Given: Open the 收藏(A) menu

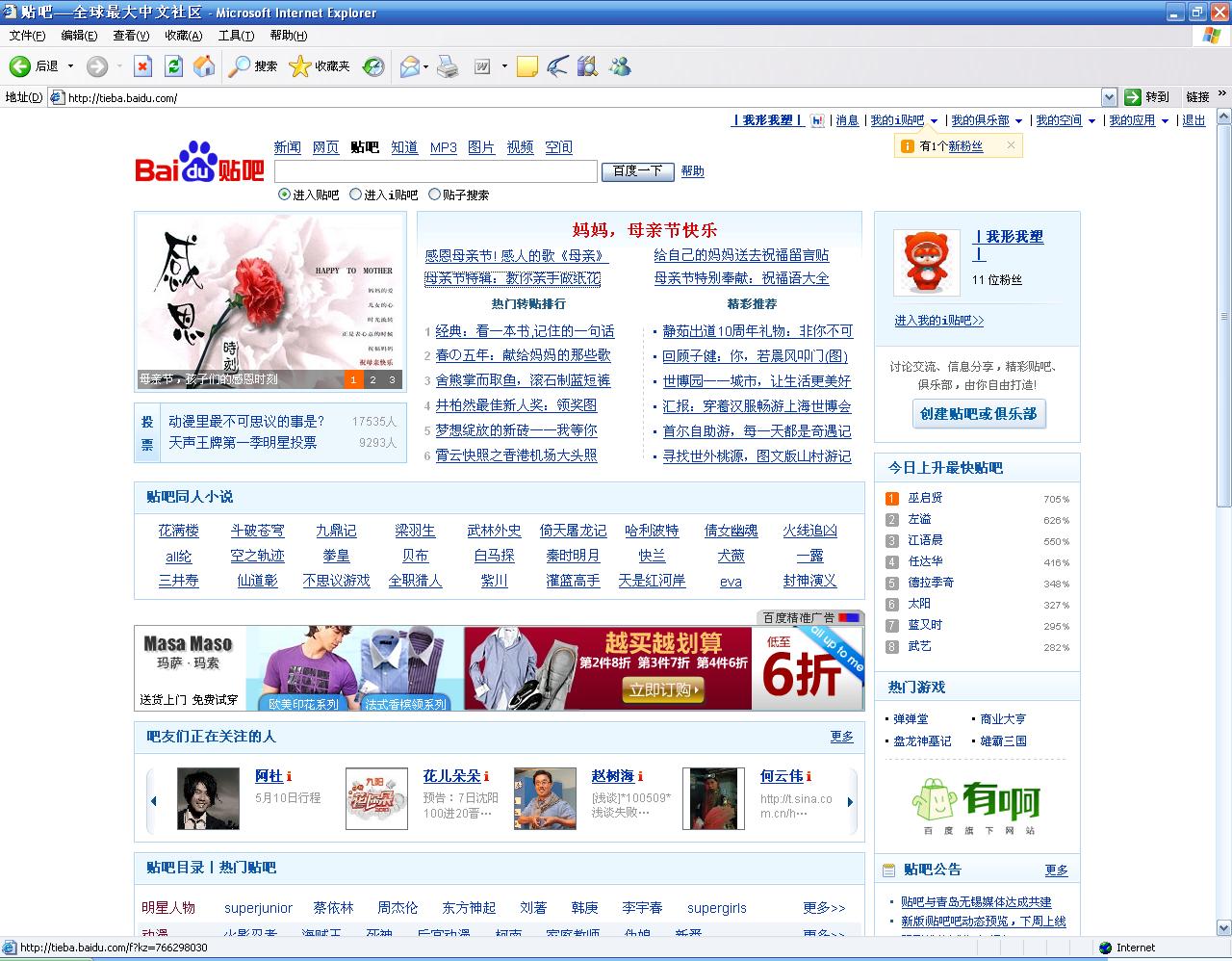Looking at the screenshot, I should pyautogui.click(x=183, y=36).
